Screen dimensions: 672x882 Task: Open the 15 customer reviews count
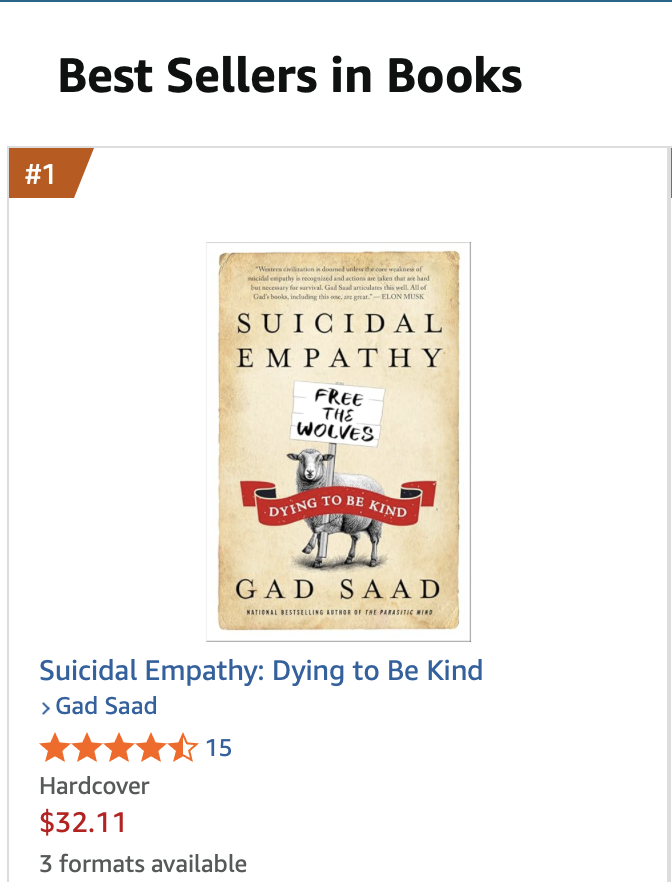[x=219, y=748]
